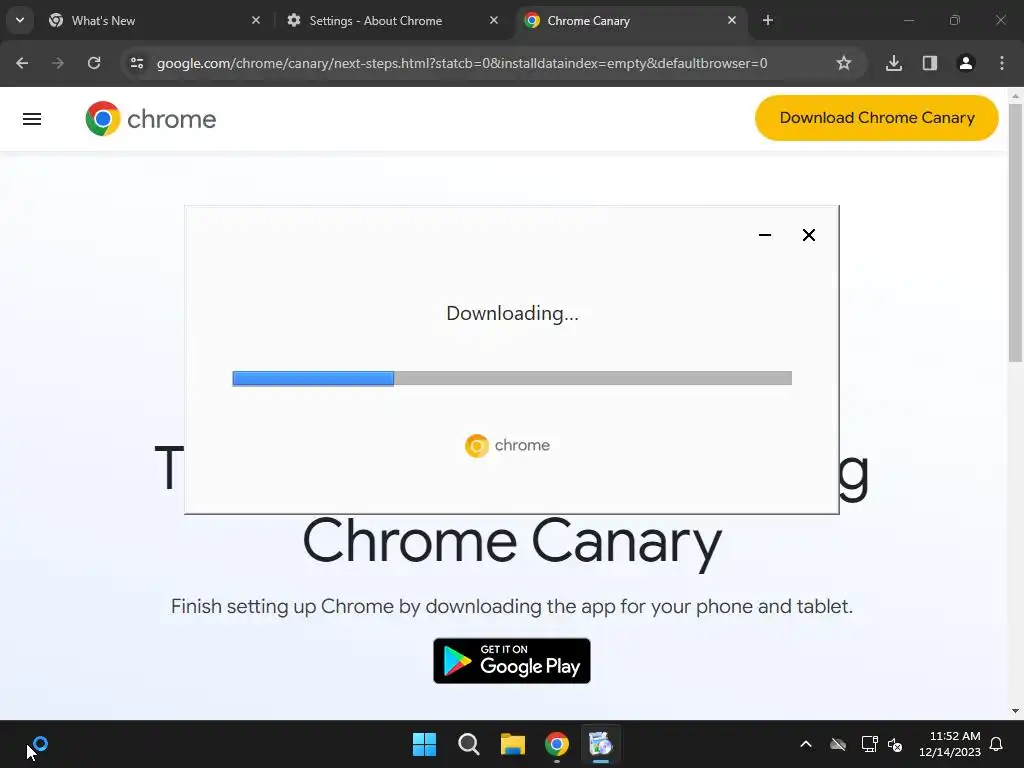1024x768 pixels.
Task: Open network status tray icon
Action: coord(869,744)
